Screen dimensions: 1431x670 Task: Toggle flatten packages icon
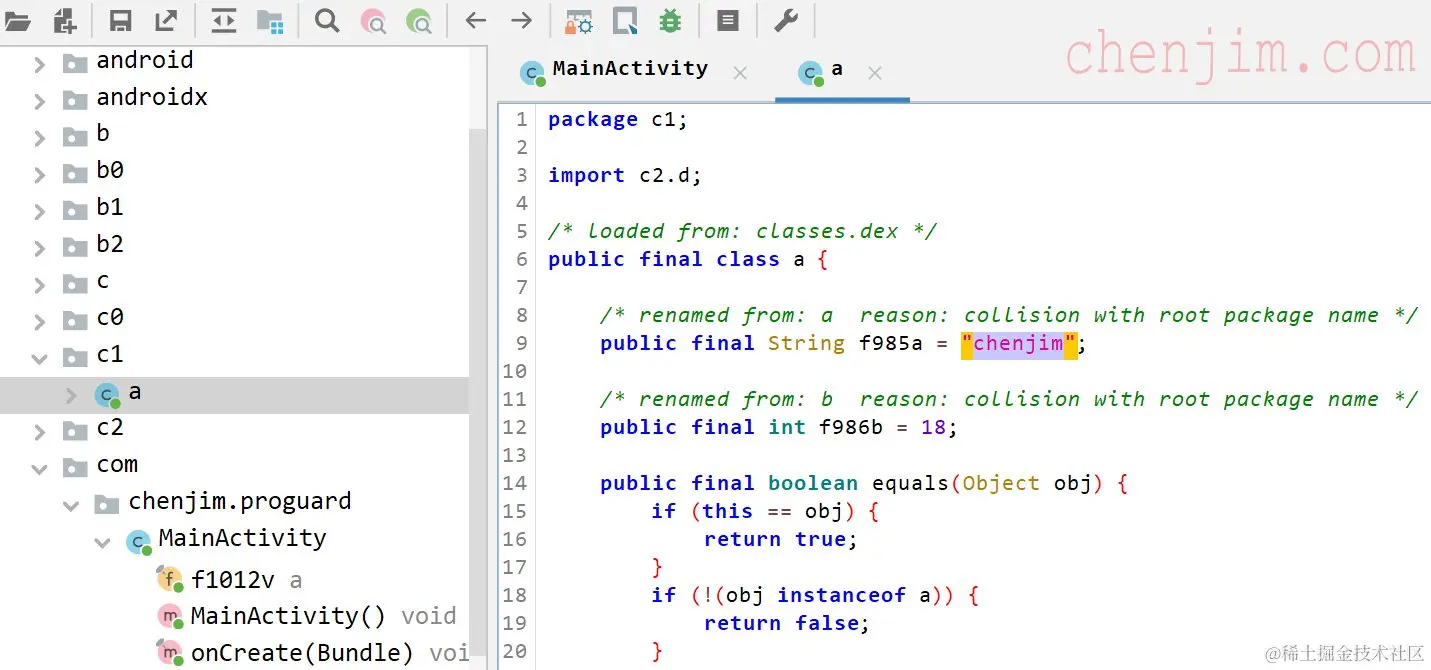click(x=269, y=20)
